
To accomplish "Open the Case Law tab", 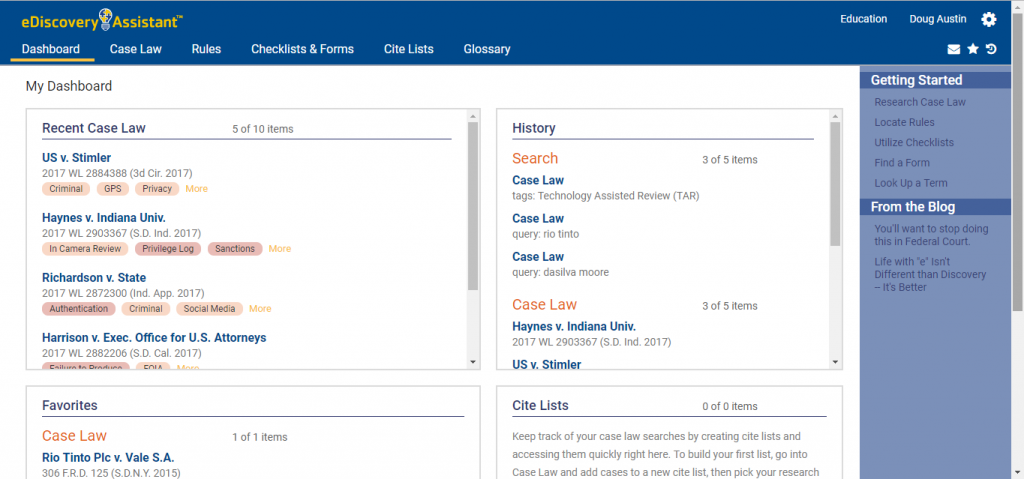I will click(x=136, y=49).
